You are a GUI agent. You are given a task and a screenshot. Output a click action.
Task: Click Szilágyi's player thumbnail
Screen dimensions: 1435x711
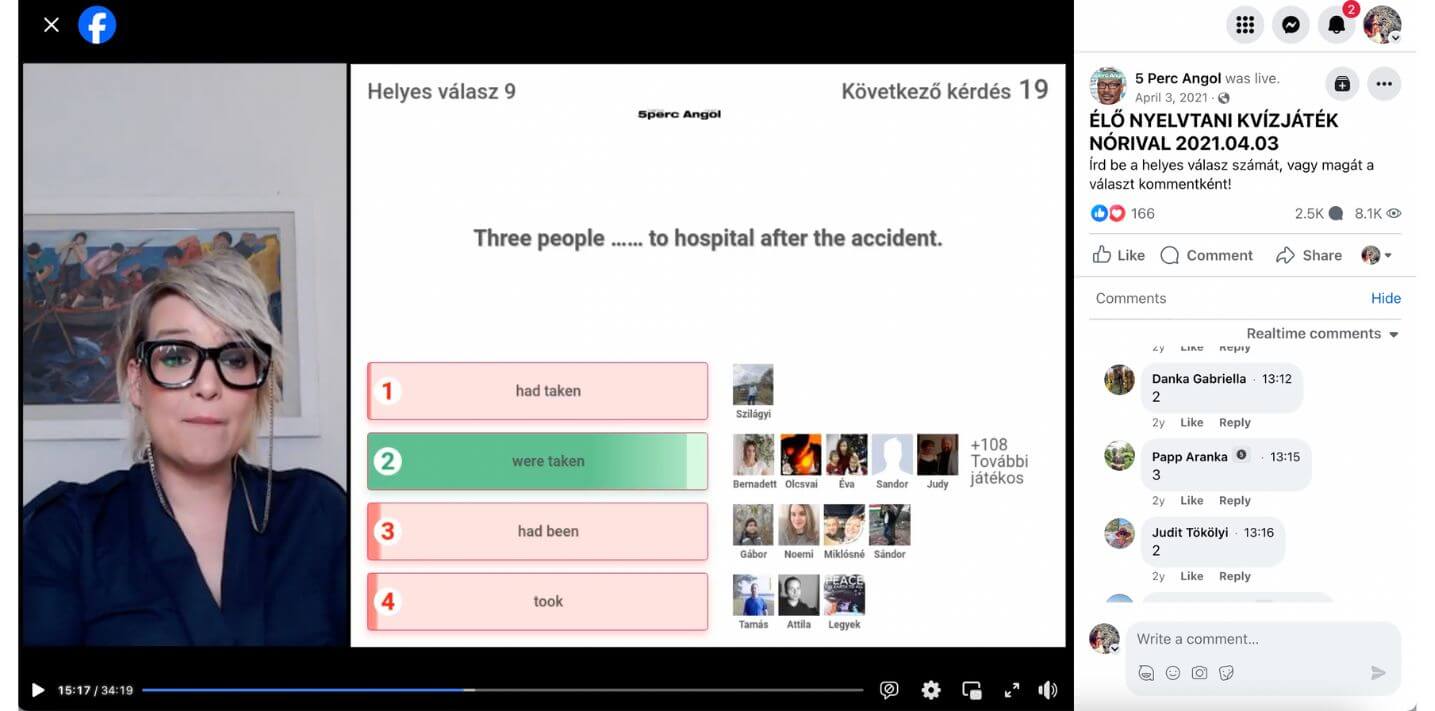(x=753, y=385)
